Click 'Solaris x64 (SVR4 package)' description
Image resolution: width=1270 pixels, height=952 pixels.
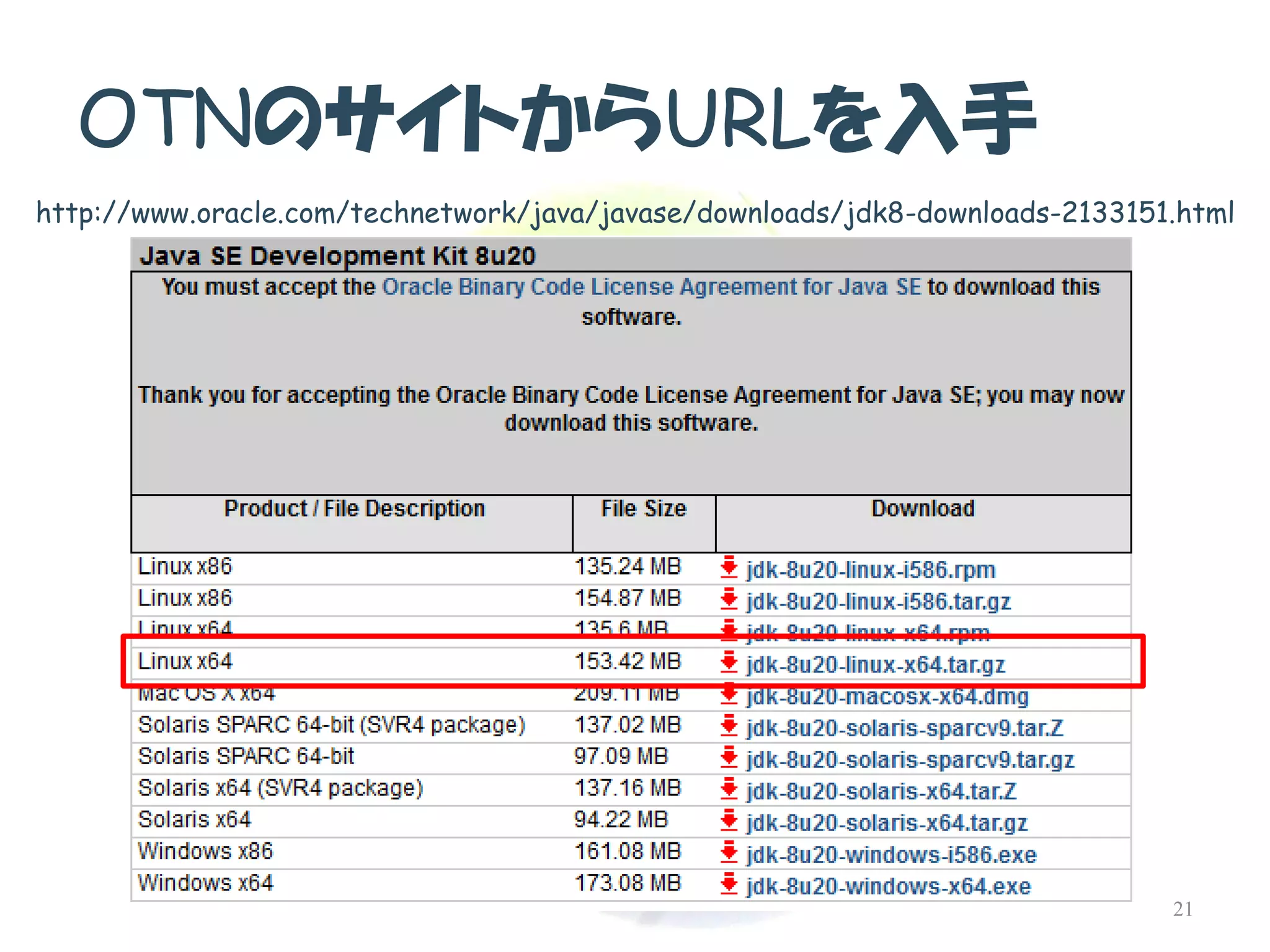[280, 788]
